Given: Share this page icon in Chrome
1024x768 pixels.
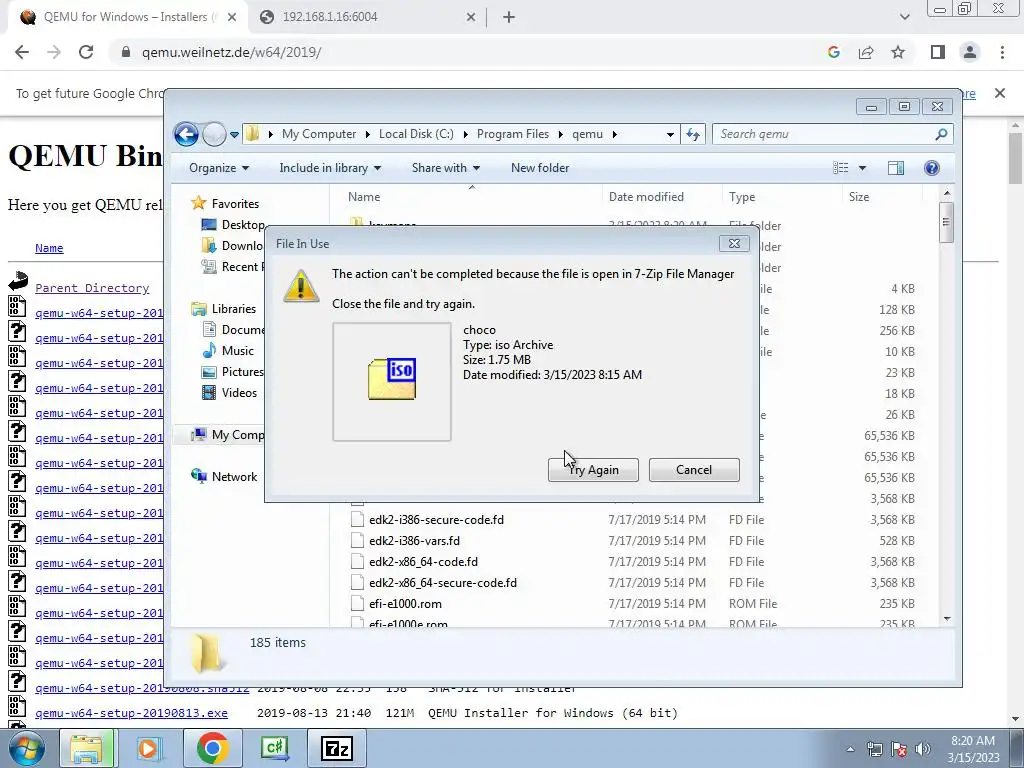Looking at the screenshot, I should (866, 52).
